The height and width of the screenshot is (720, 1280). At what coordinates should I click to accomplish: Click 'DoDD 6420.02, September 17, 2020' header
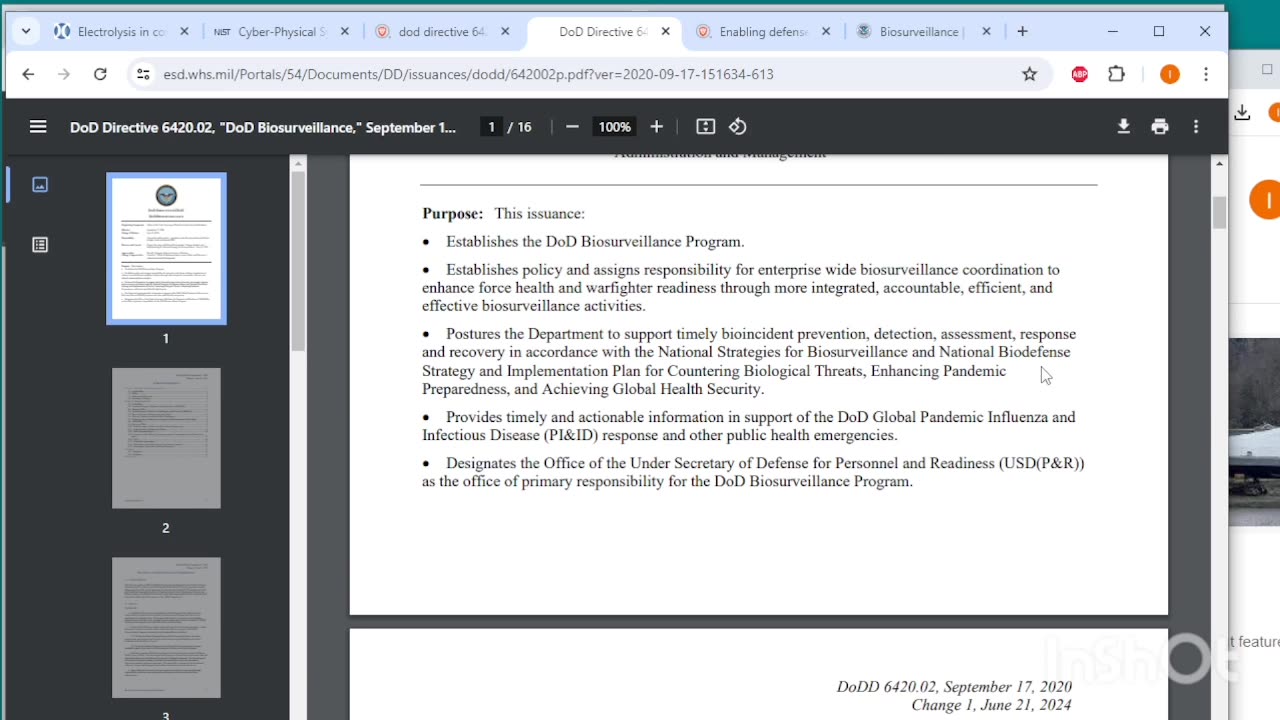pyautogui.click(x=954, y=687)
